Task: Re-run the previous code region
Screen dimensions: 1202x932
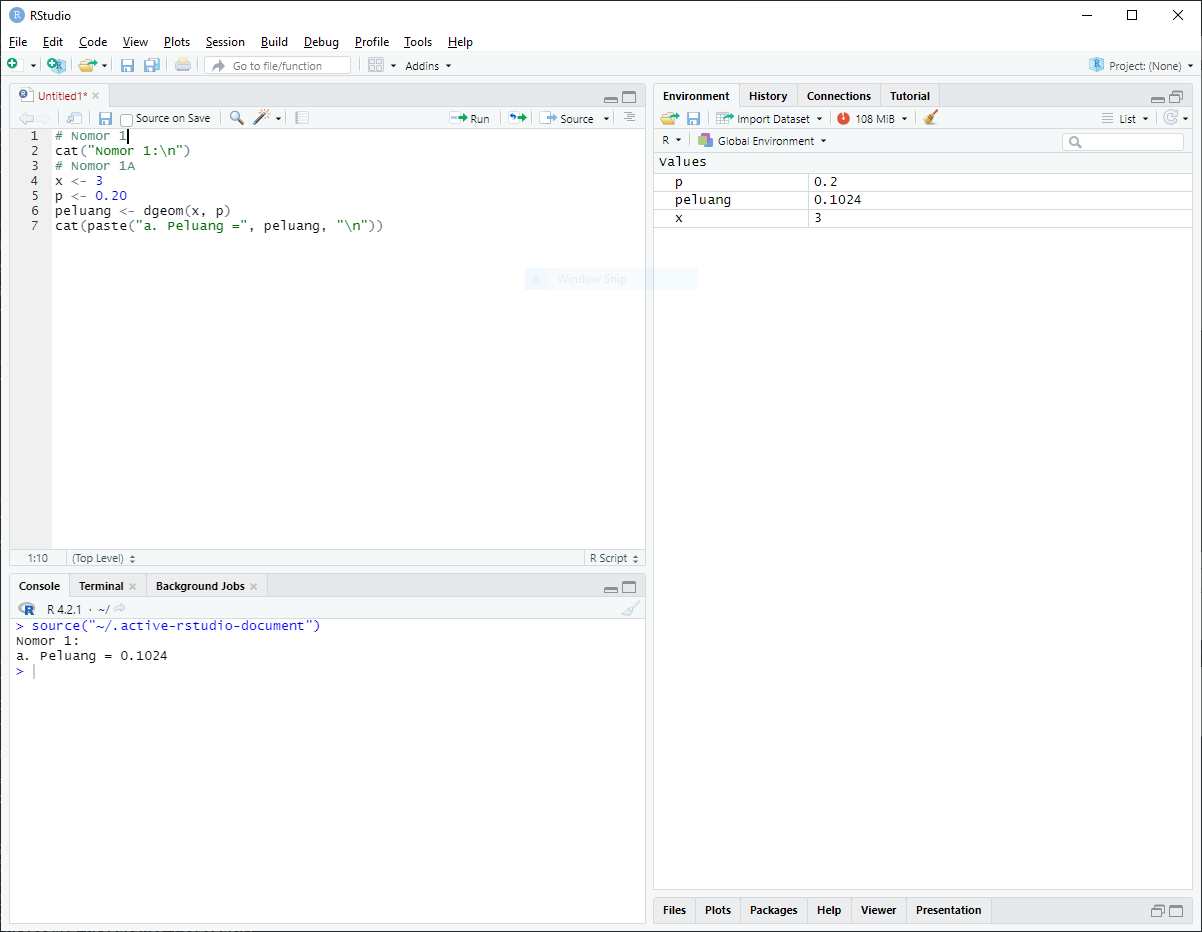Action: pos(516,118)
